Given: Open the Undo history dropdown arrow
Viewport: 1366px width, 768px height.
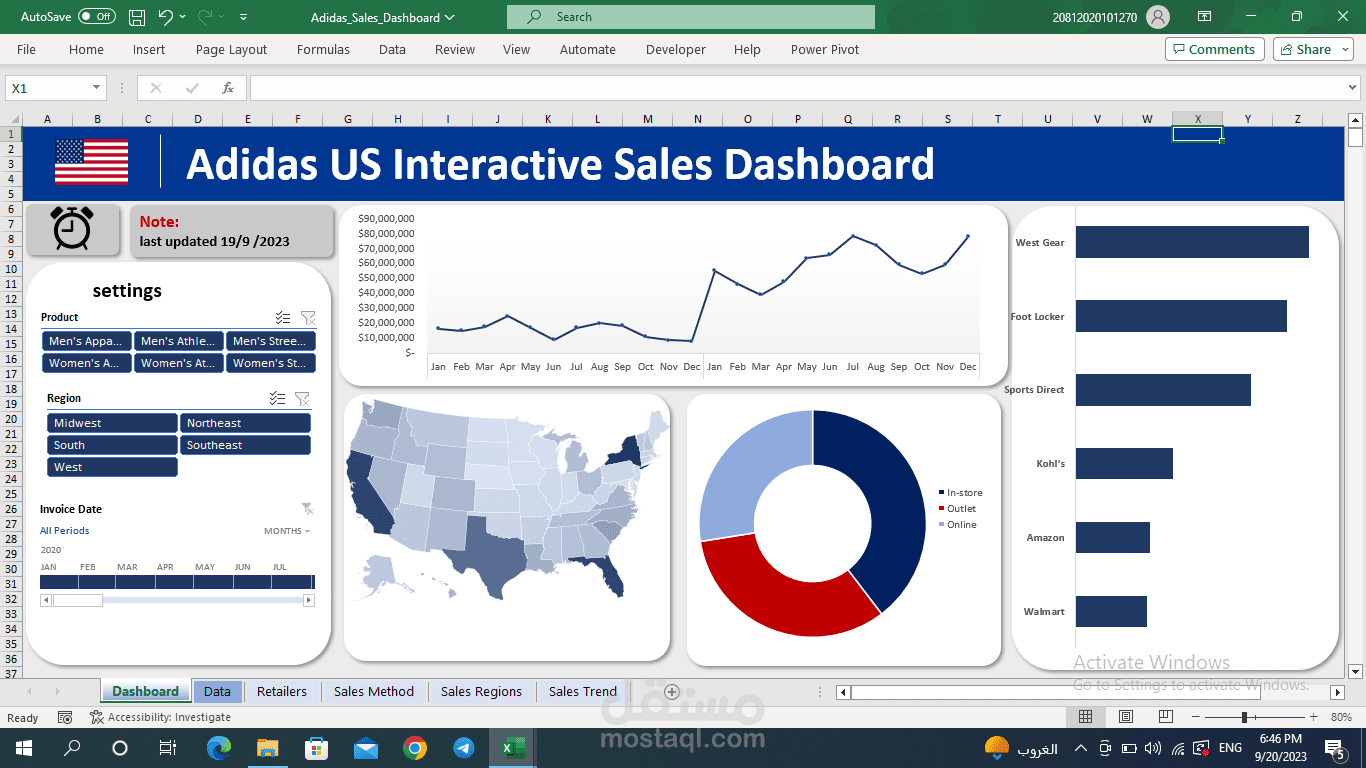Looking at the screenshot, I should [183, 17].
